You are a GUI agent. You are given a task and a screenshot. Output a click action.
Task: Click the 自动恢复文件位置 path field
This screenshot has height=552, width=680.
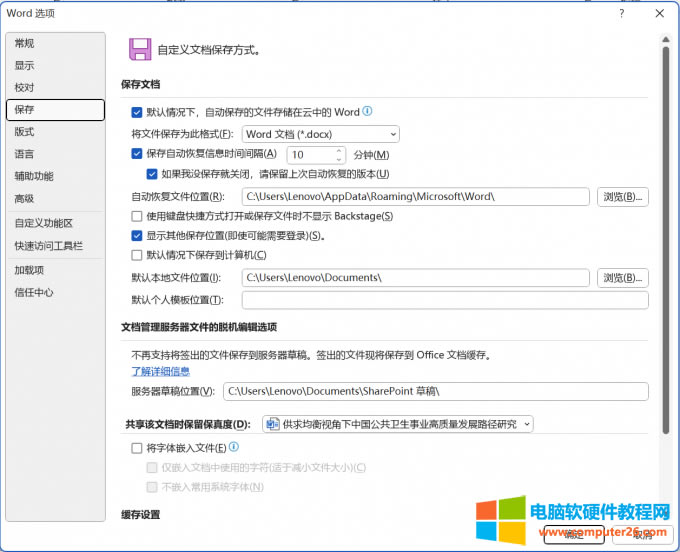coord(415,197)
